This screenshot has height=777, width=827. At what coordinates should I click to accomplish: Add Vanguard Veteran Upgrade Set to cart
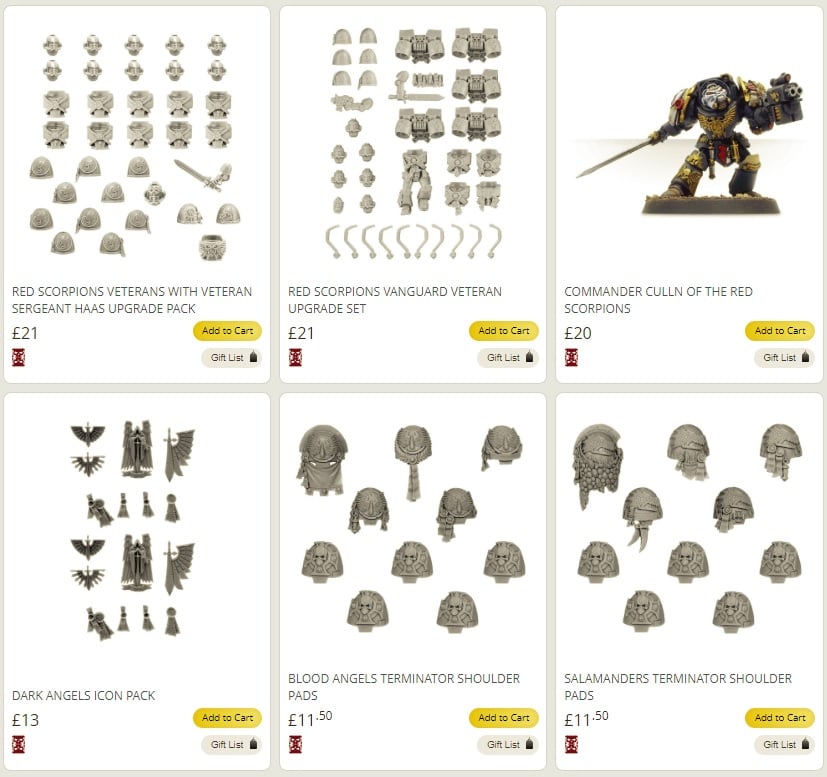504,331
